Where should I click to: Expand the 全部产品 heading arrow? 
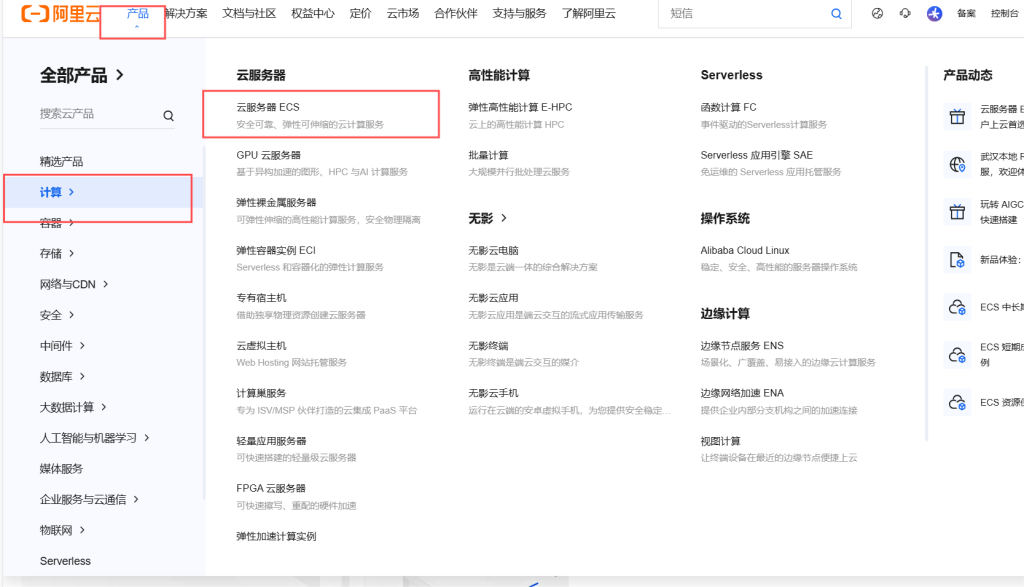[x=120, y=75]
